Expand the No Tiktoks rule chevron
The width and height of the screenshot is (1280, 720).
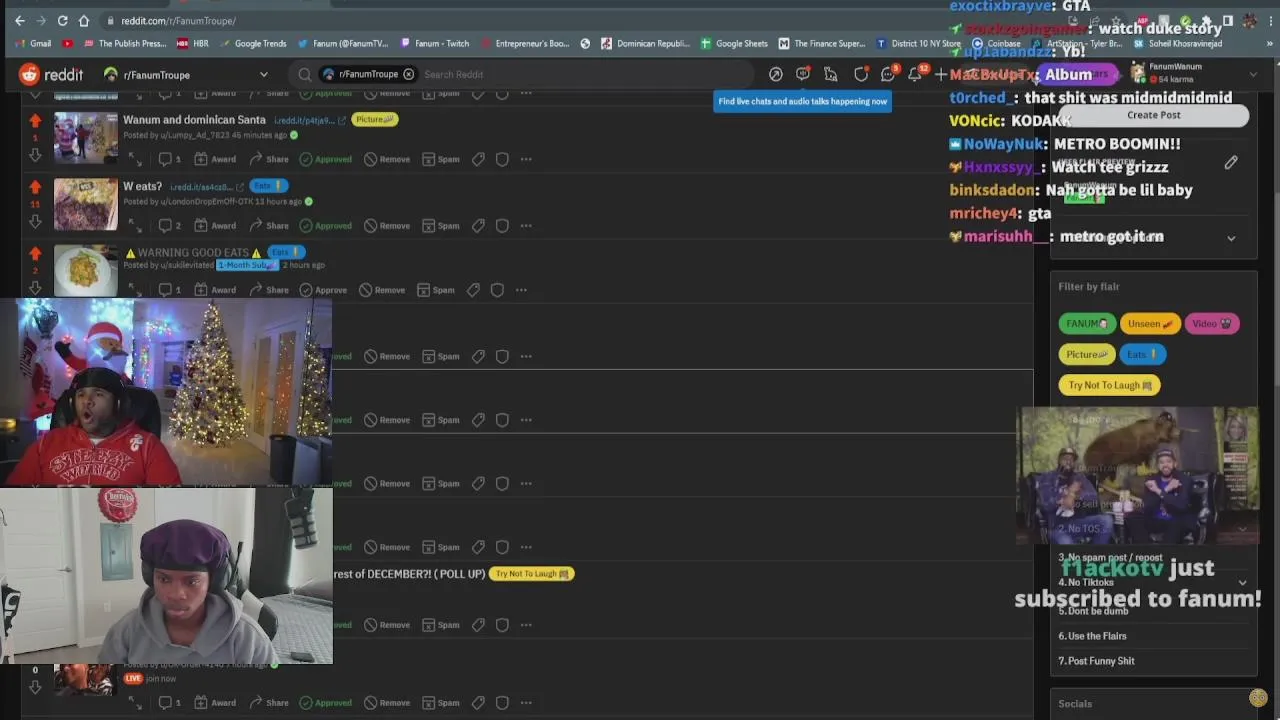tap(1243, 583)
